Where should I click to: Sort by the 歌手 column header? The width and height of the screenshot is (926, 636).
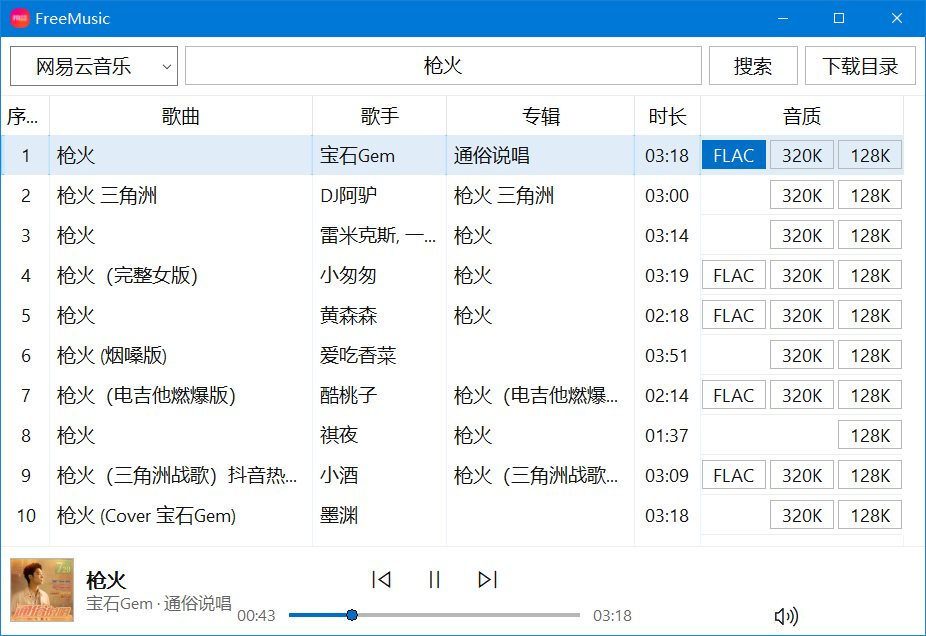379,116
